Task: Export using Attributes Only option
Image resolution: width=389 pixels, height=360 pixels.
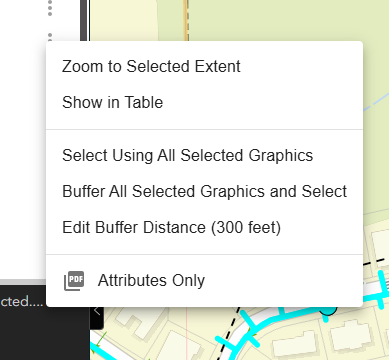Action: click(151, 280)
